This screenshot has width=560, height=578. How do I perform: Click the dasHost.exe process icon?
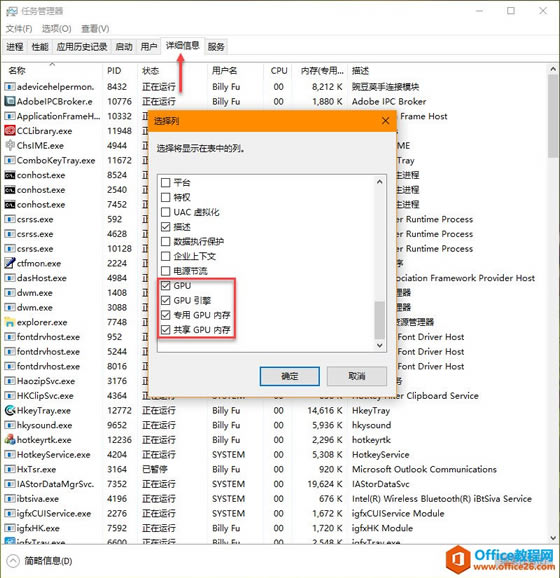10,278
